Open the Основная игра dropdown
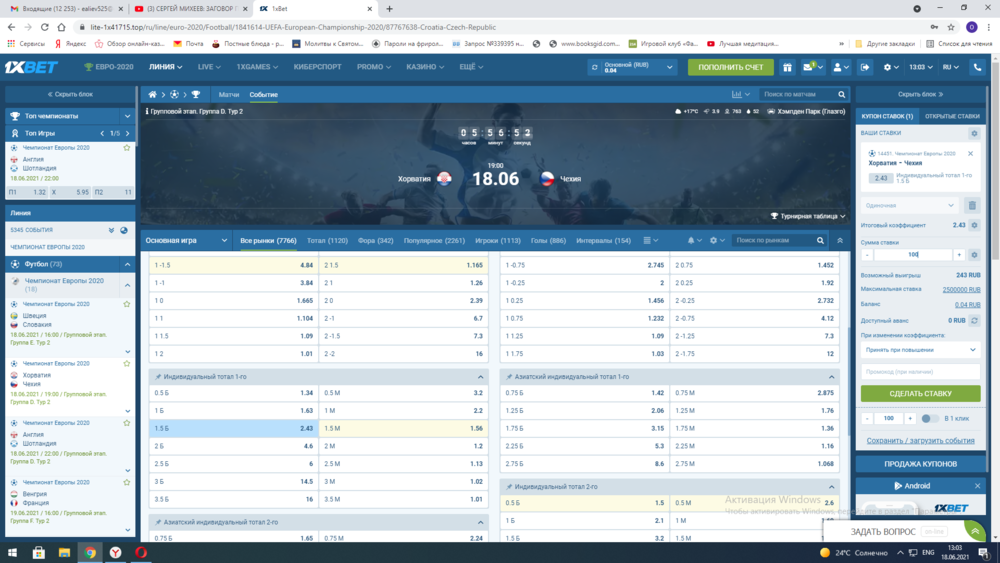Image resolution: width=1000 pixels, height=563 pixels. 186,240
